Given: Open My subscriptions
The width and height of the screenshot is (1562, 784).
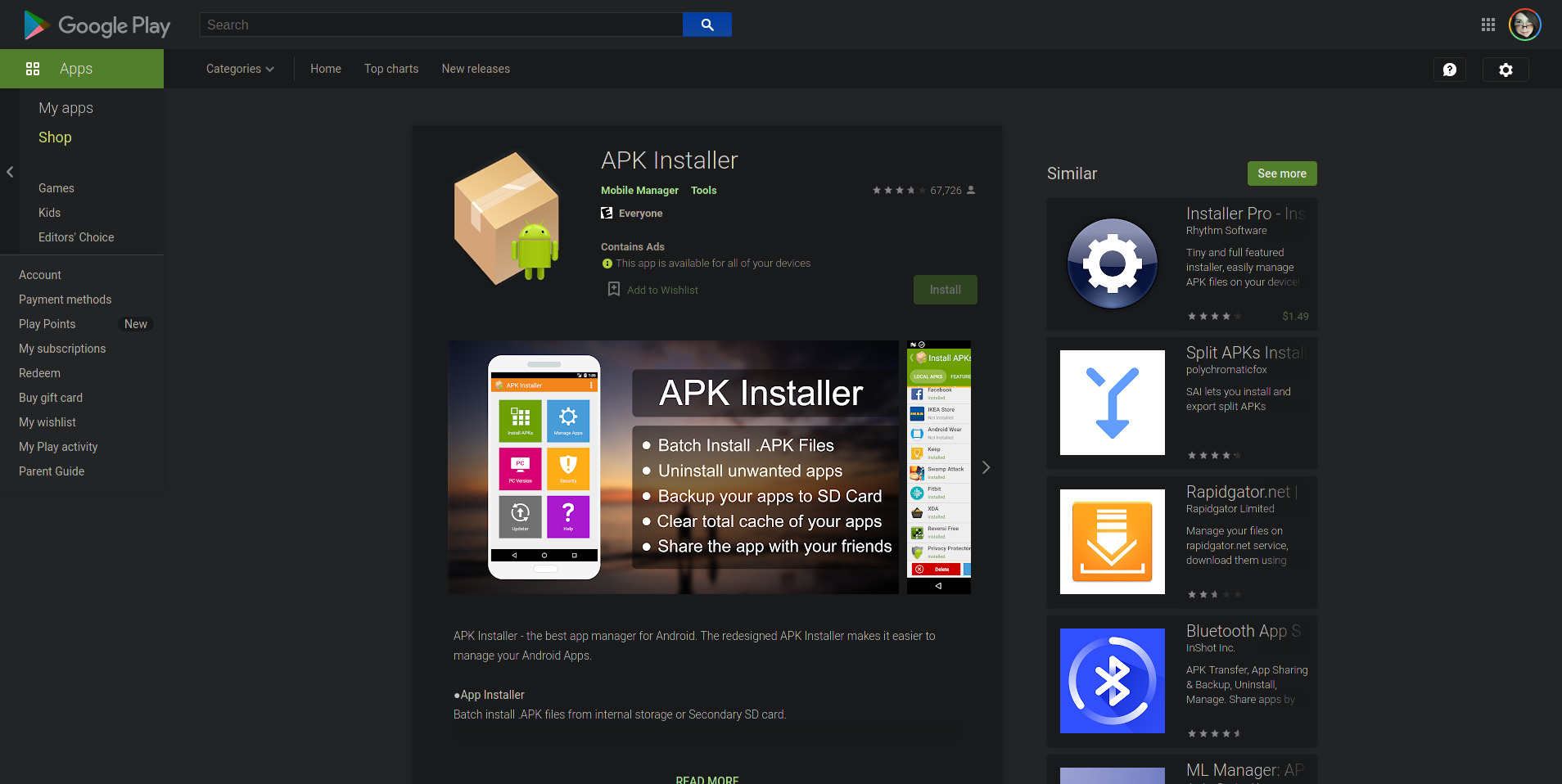Looking at the screenshot, I should [x=62, y=349].
